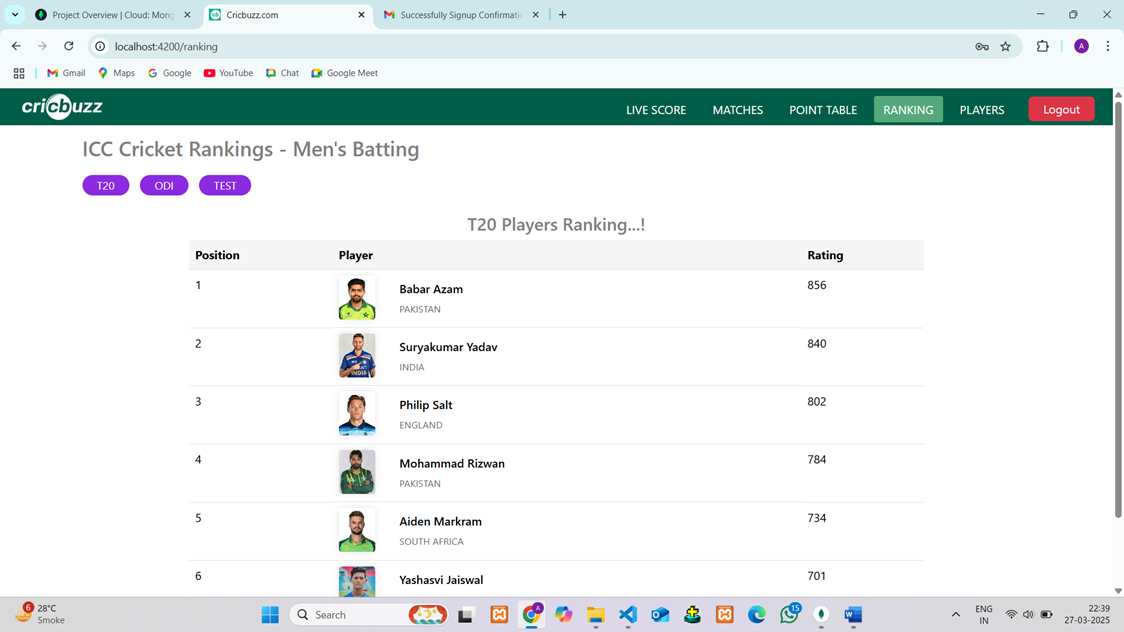The image size is (1124, 632).
Task: Open the password manager key icon
Action: [981, 46]
